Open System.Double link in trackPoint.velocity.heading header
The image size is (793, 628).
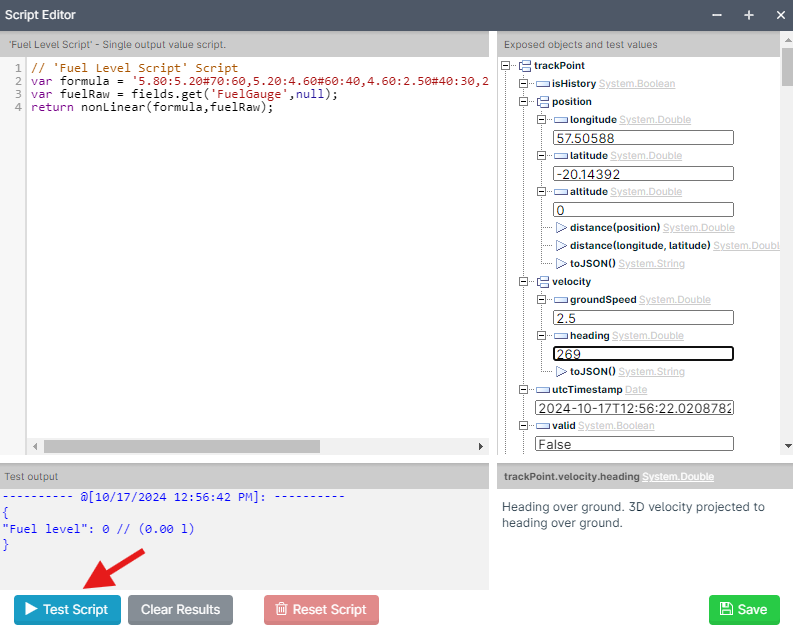click(x=678, y=476)
